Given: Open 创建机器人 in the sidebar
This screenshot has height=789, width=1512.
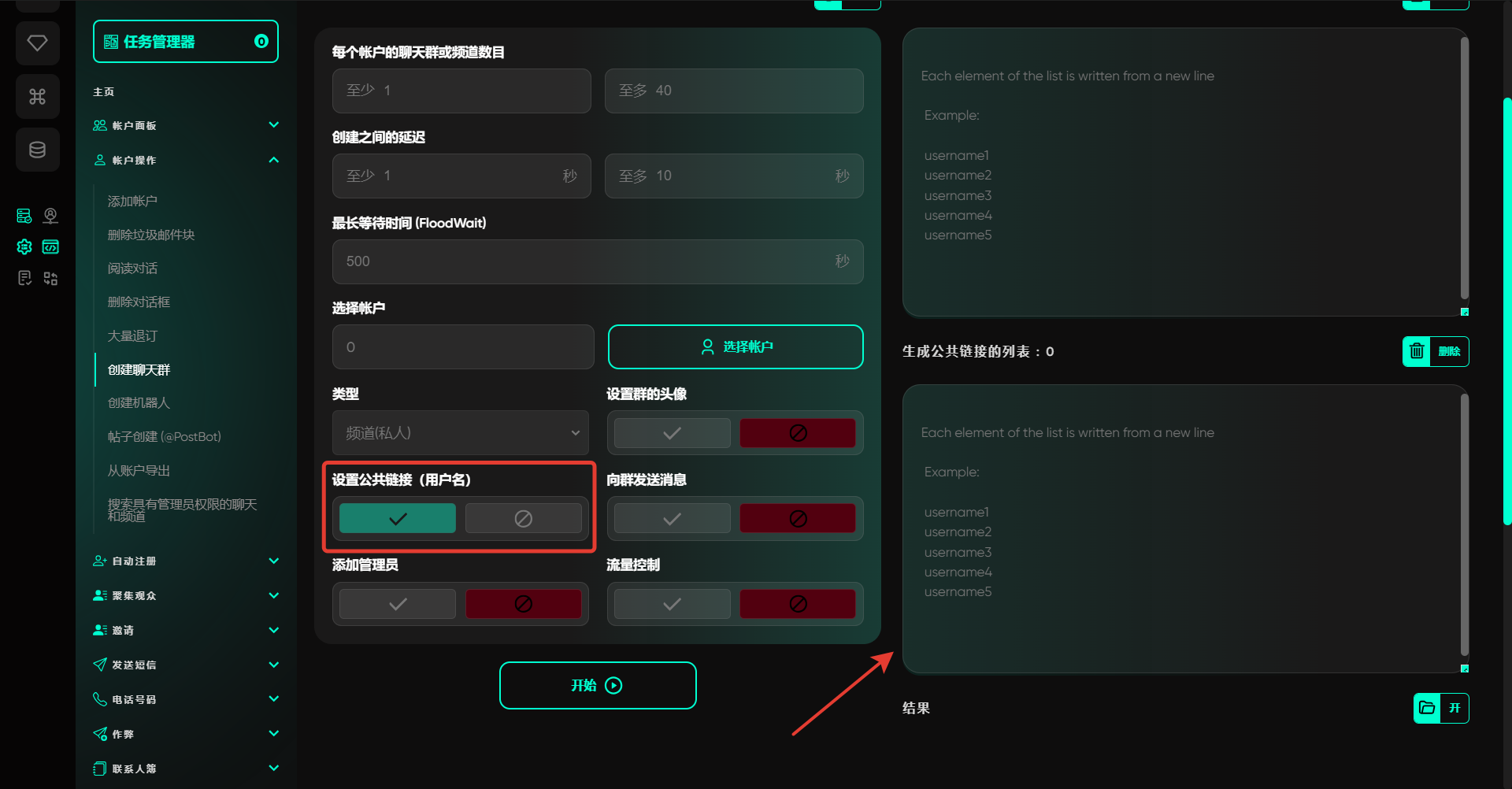Looking at the screenshot, I should click(139, 402).
